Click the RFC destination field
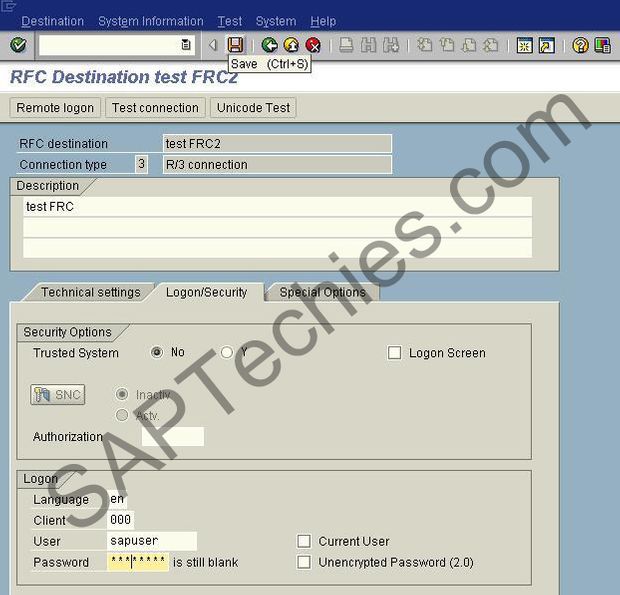The width and height of the screenshot is (620, 595). click(277, 144)
